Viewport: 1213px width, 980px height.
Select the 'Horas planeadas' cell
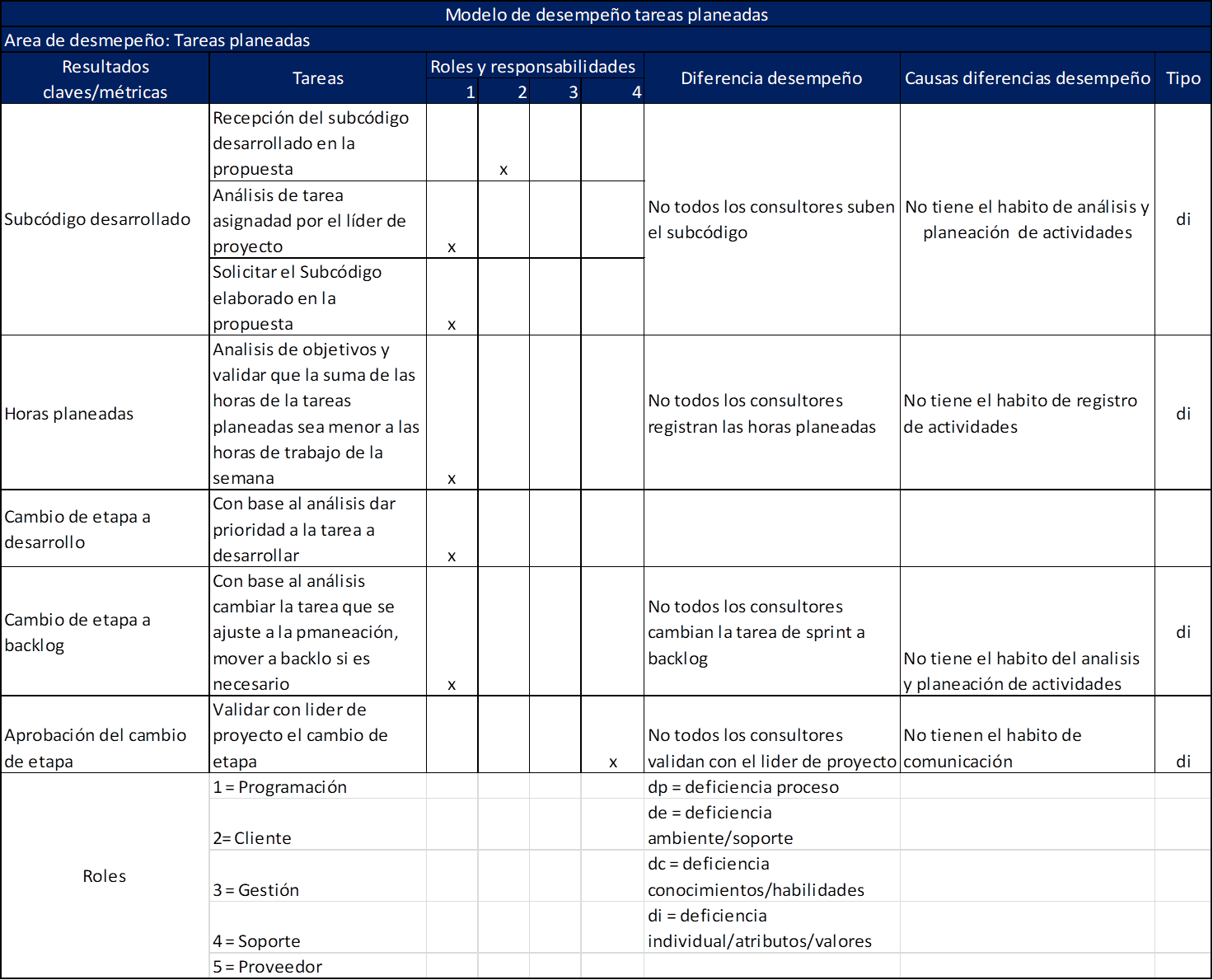(x=105, y=413)
